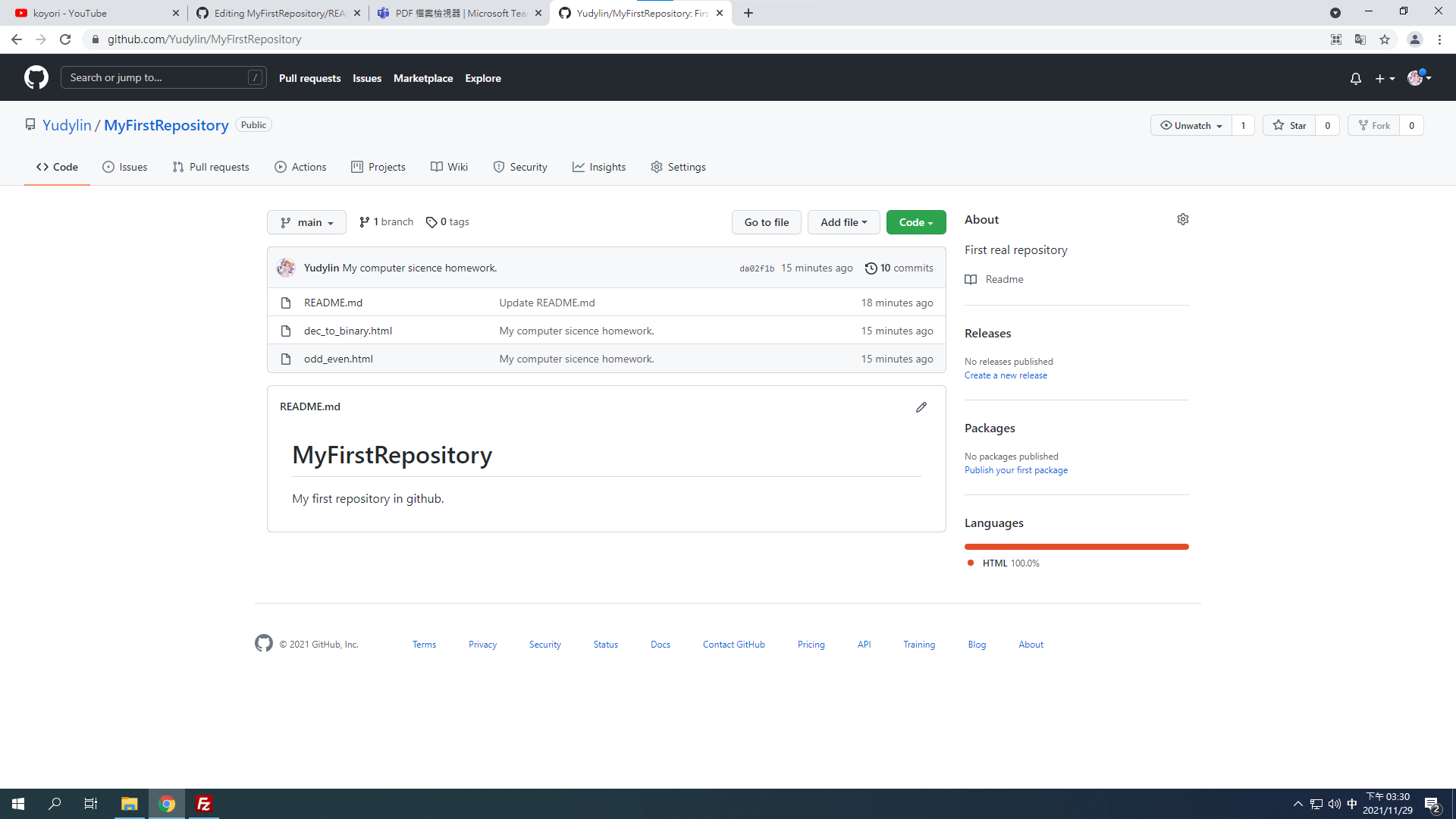
Task: Open the Unwatch options dropdown
Action: [1190, 125]
